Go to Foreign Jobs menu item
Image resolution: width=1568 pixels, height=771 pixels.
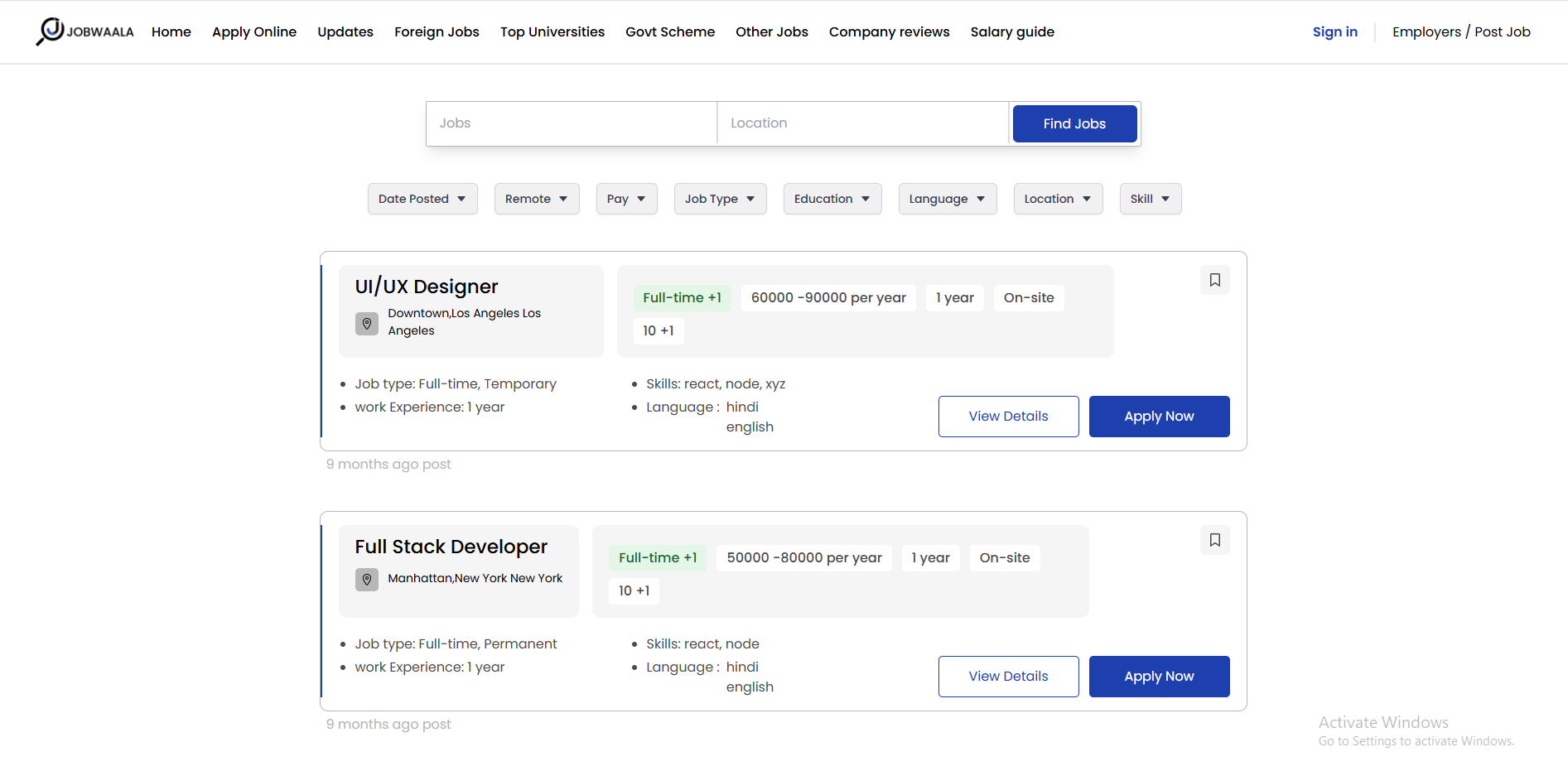(x=437, y=31)
